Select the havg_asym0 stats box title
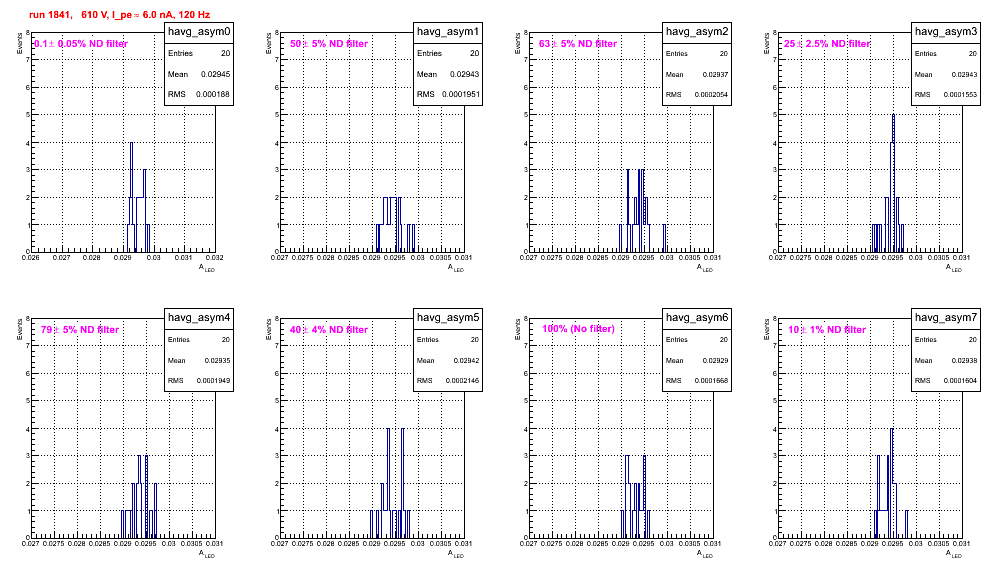 click(199, 32)
